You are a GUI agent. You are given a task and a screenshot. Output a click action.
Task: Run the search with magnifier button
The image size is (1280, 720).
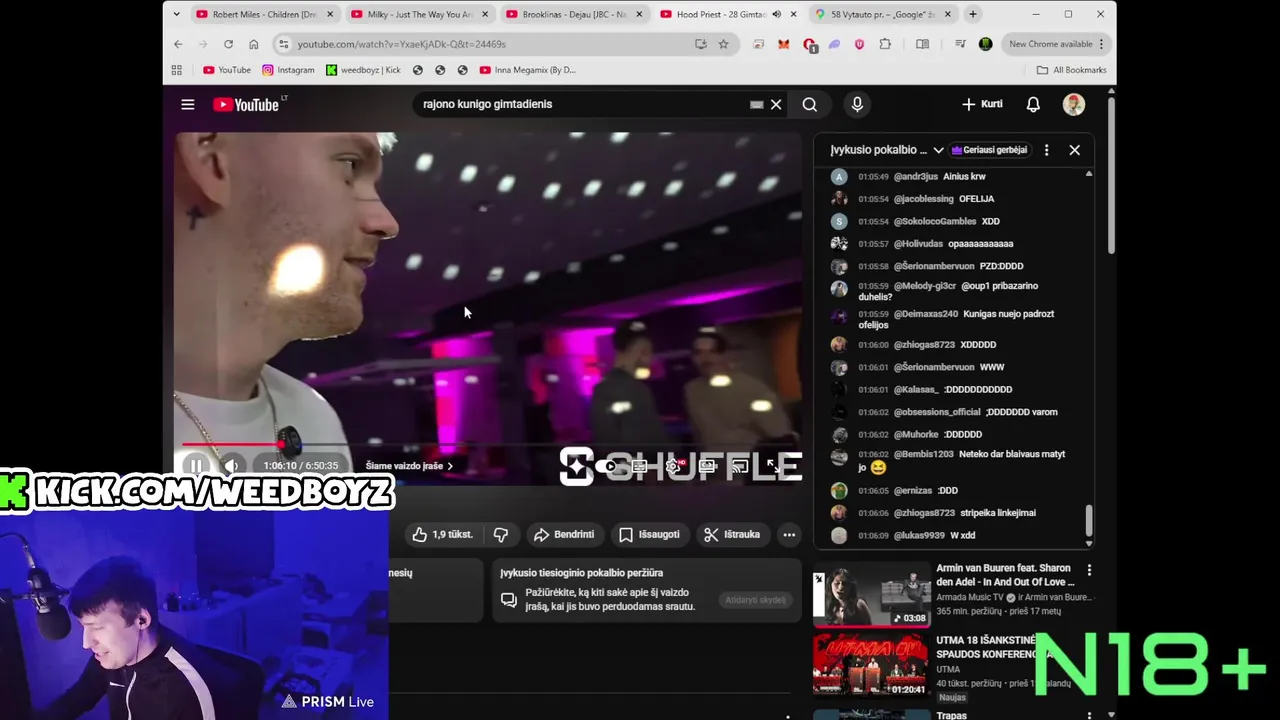(x=810, y=104)
